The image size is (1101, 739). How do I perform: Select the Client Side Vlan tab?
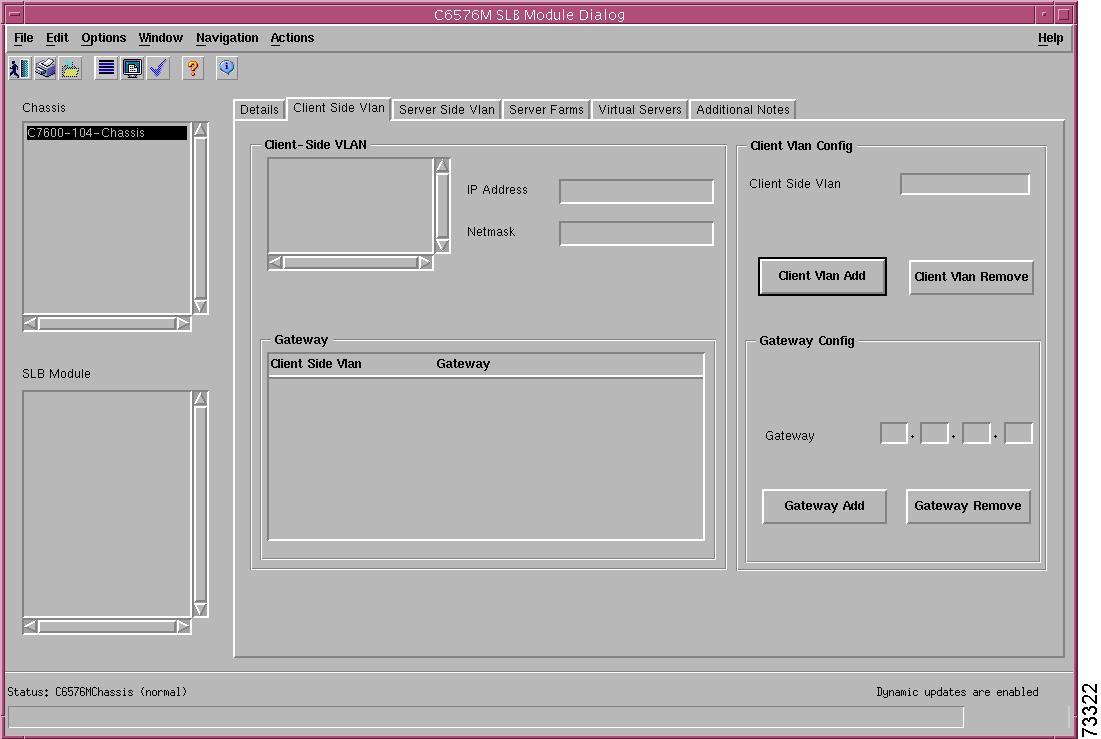coord(338,108)
